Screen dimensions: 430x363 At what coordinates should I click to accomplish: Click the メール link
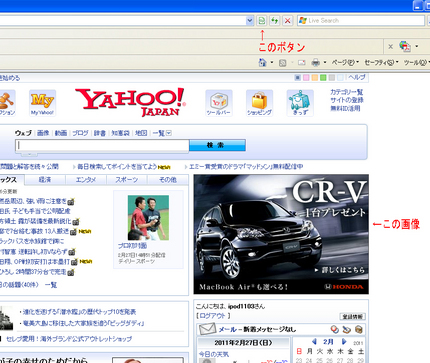[227, 329]
